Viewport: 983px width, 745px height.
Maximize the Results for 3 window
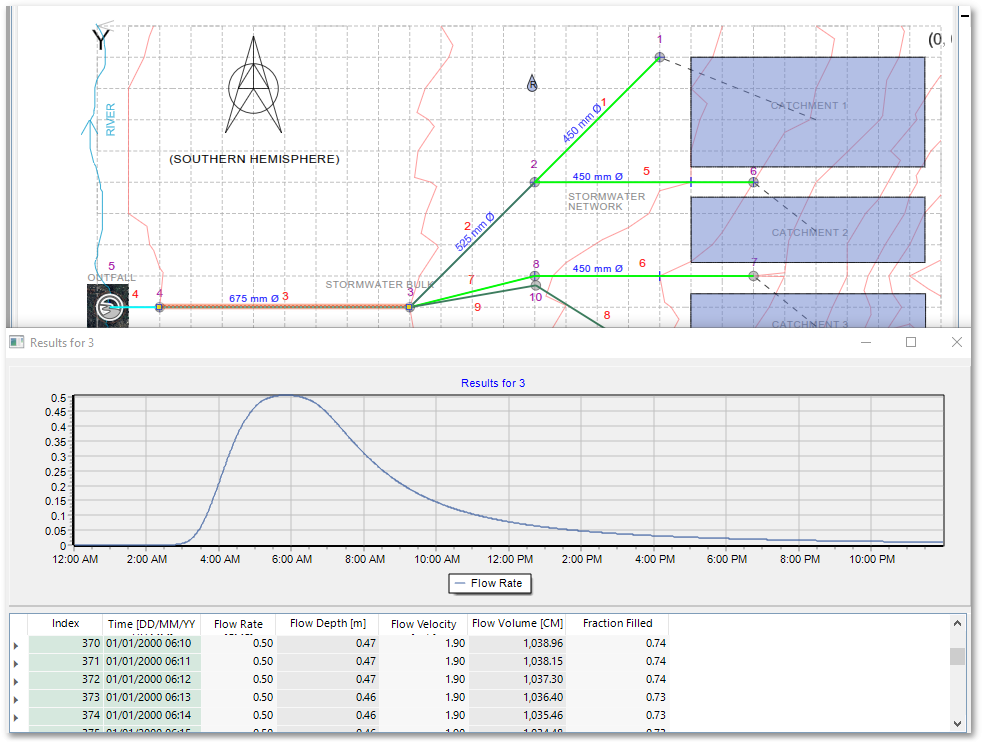(x=911, y=342)
